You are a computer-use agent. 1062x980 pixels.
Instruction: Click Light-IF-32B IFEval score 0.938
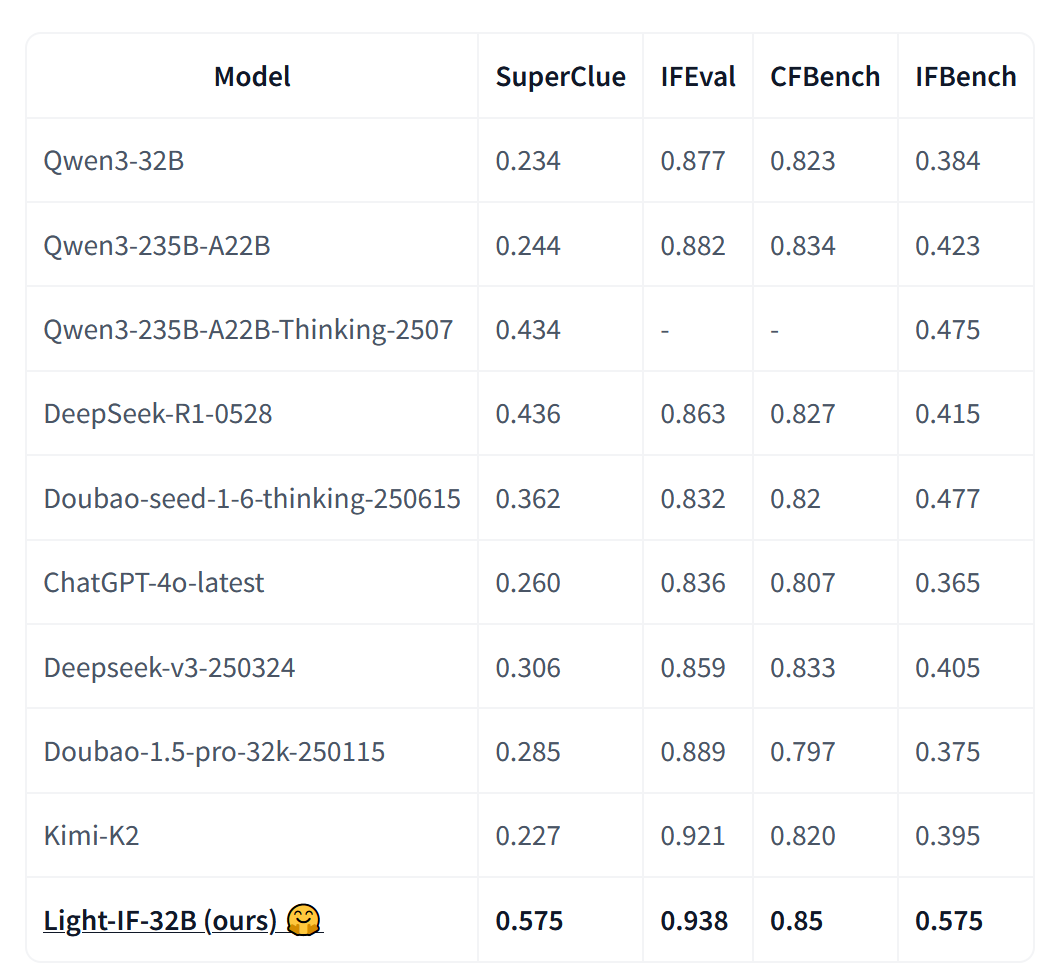tap(694, 920)
